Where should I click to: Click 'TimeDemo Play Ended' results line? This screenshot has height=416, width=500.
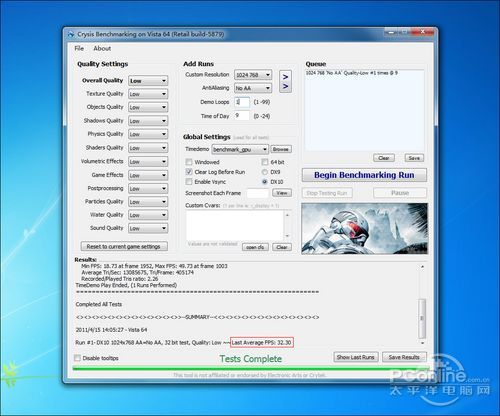pyautogui.click(x=126, y=285)
